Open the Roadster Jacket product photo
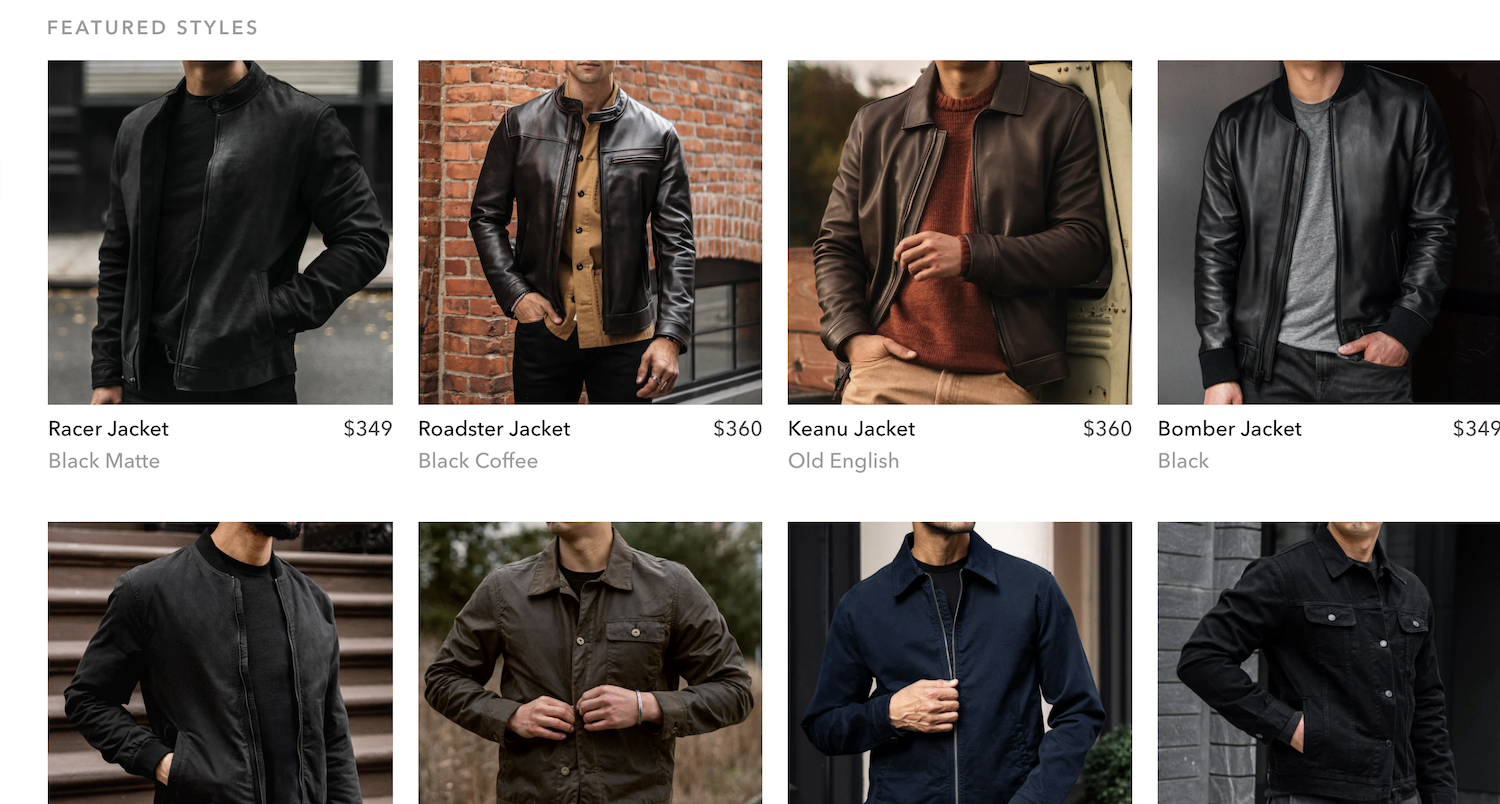The image size is (1500, 804). [590, 232]
